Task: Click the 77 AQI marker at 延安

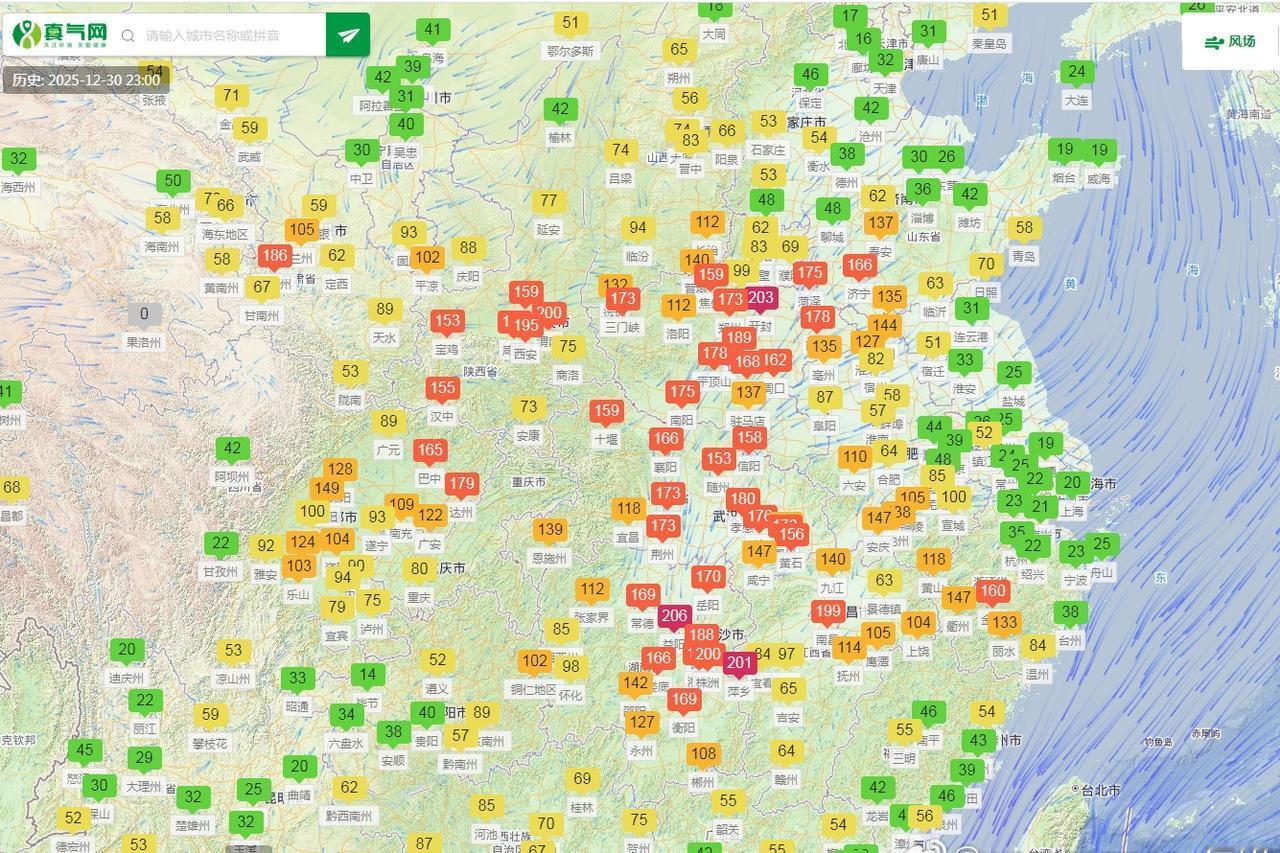Action: point(548,201)
